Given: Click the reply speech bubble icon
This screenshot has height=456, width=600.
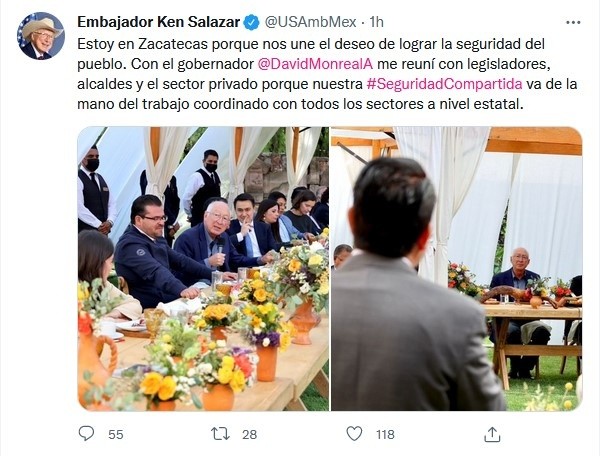Looking at the screenshot, I should click(x=86, y=434).
